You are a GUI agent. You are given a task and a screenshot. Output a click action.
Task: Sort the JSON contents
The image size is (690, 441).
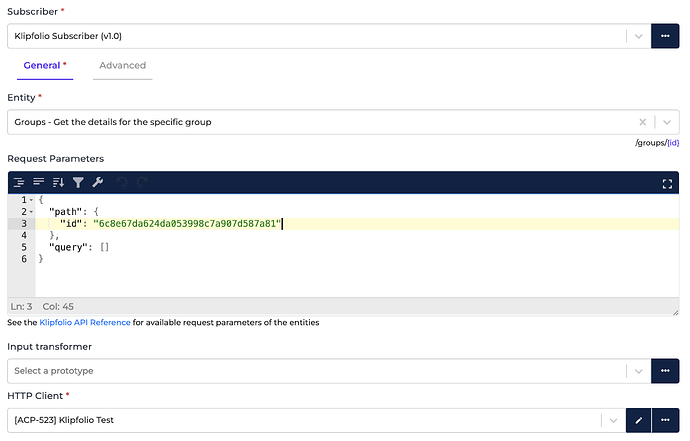click(x=59, y=182)
